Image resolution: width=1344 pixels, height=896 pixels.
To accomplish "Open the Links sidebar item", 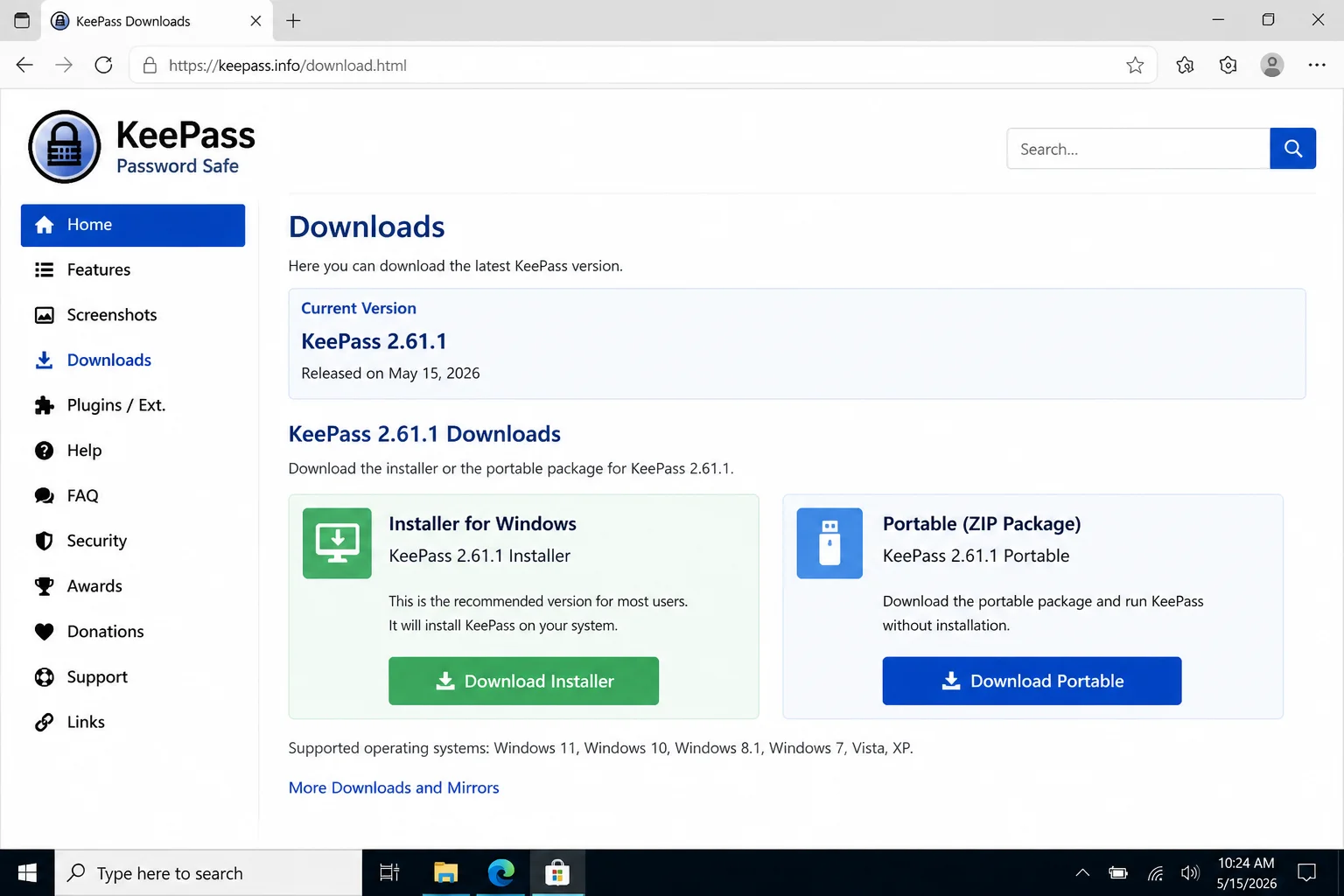I will (133, 722).
